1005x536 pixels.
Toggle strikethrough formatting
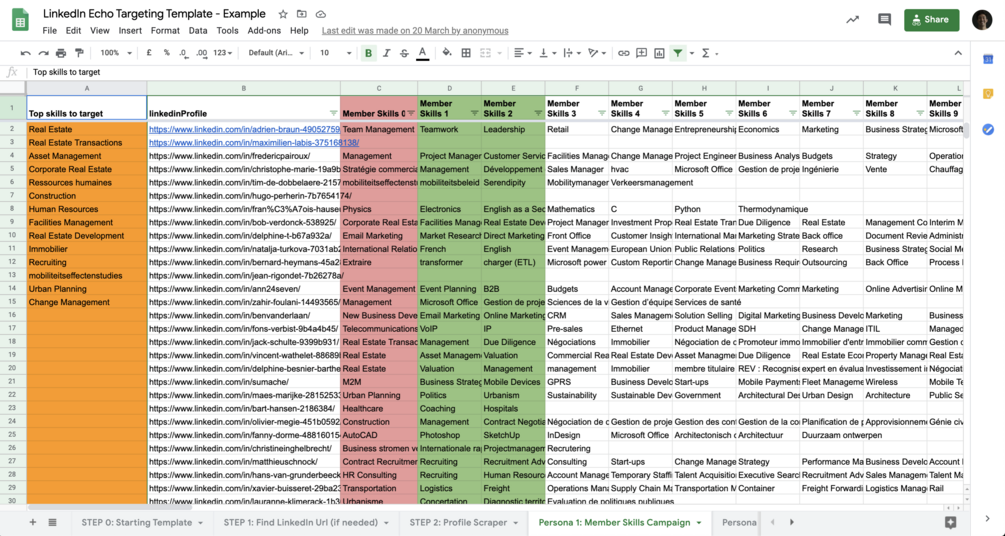tap(404, 53)
